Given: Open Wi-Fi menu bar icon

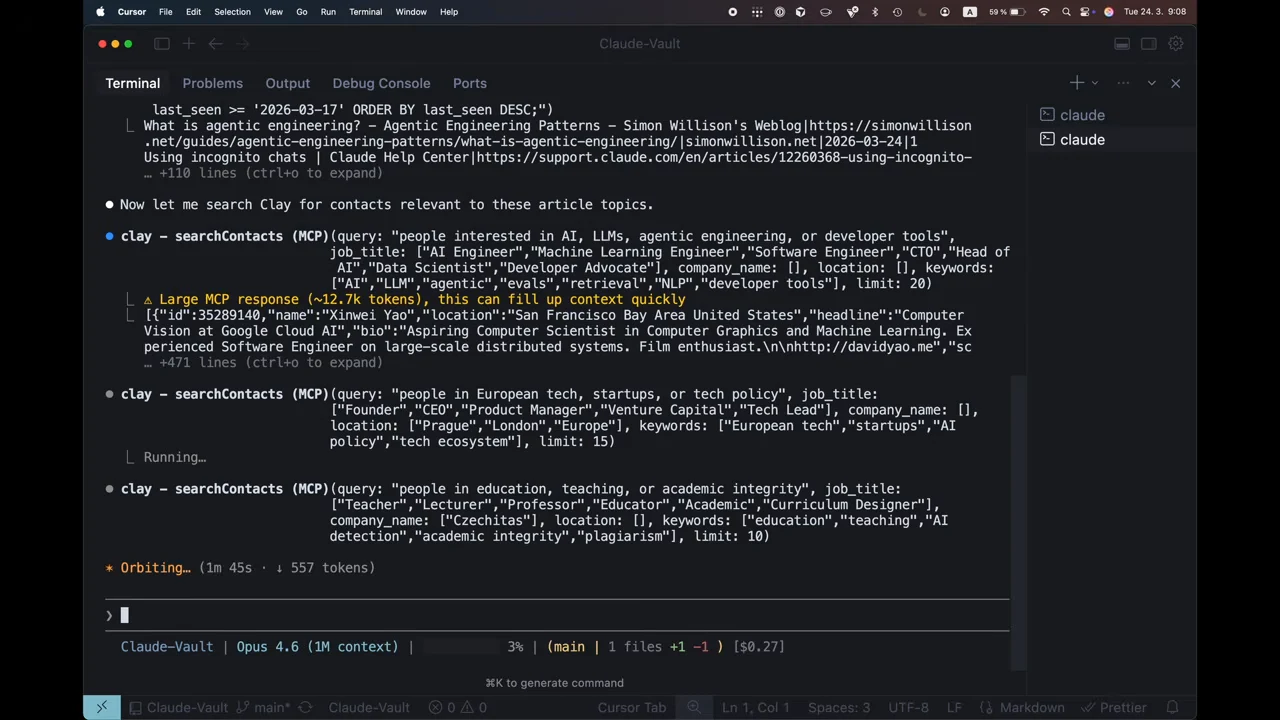Looking at the screenshot, I should (x=1044, y=12).
